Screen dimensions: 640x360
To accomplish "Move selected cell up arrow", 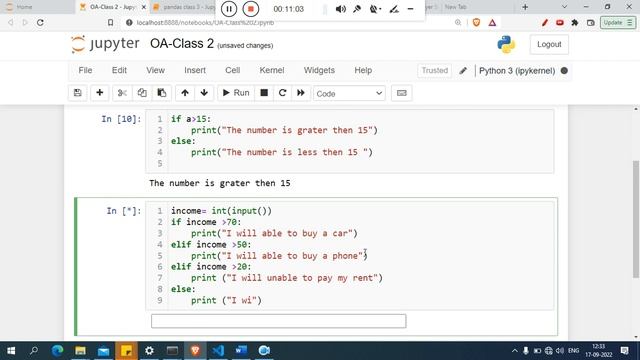I will pos(185,93).
